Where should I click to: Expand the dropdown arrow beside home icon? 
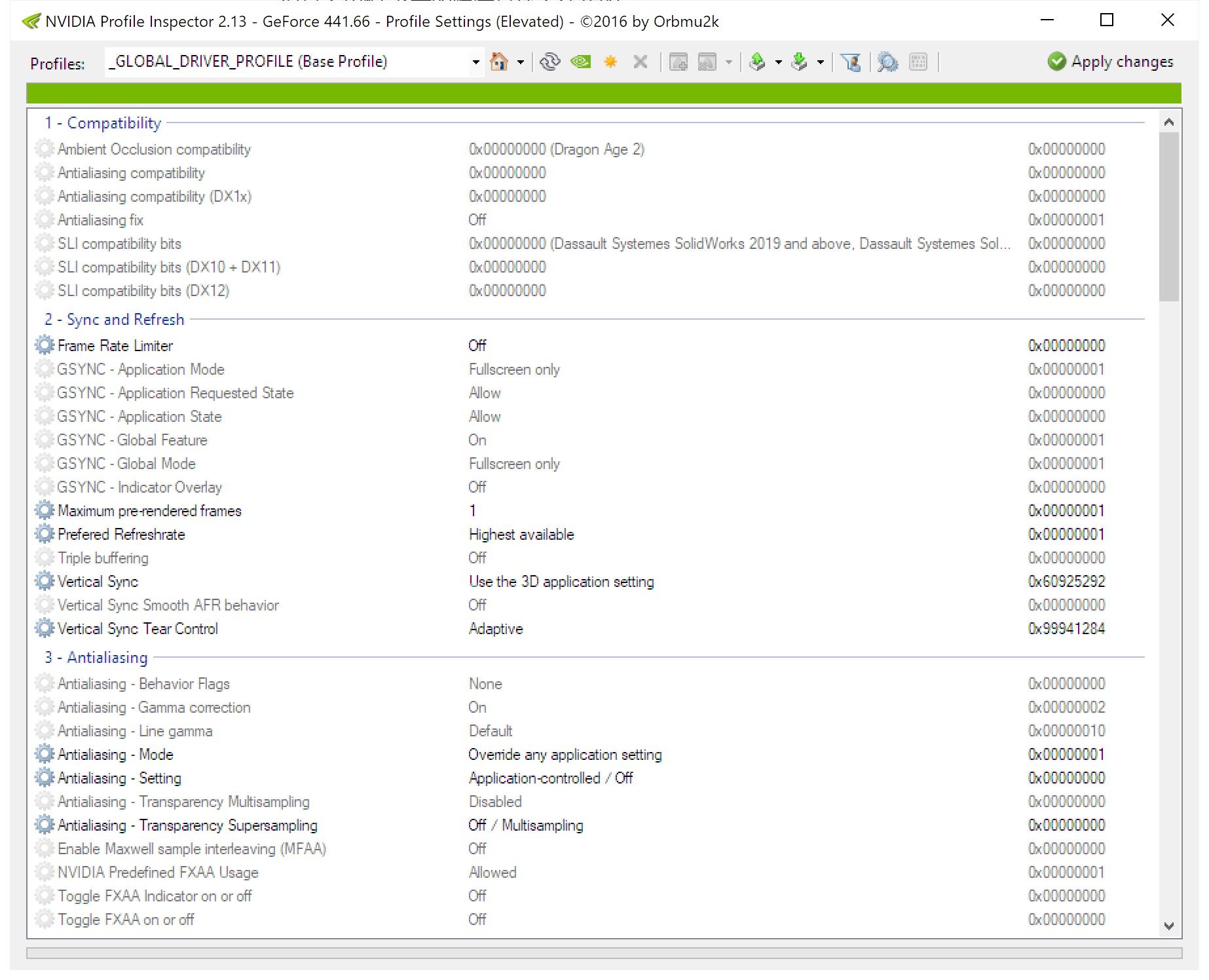521,63
